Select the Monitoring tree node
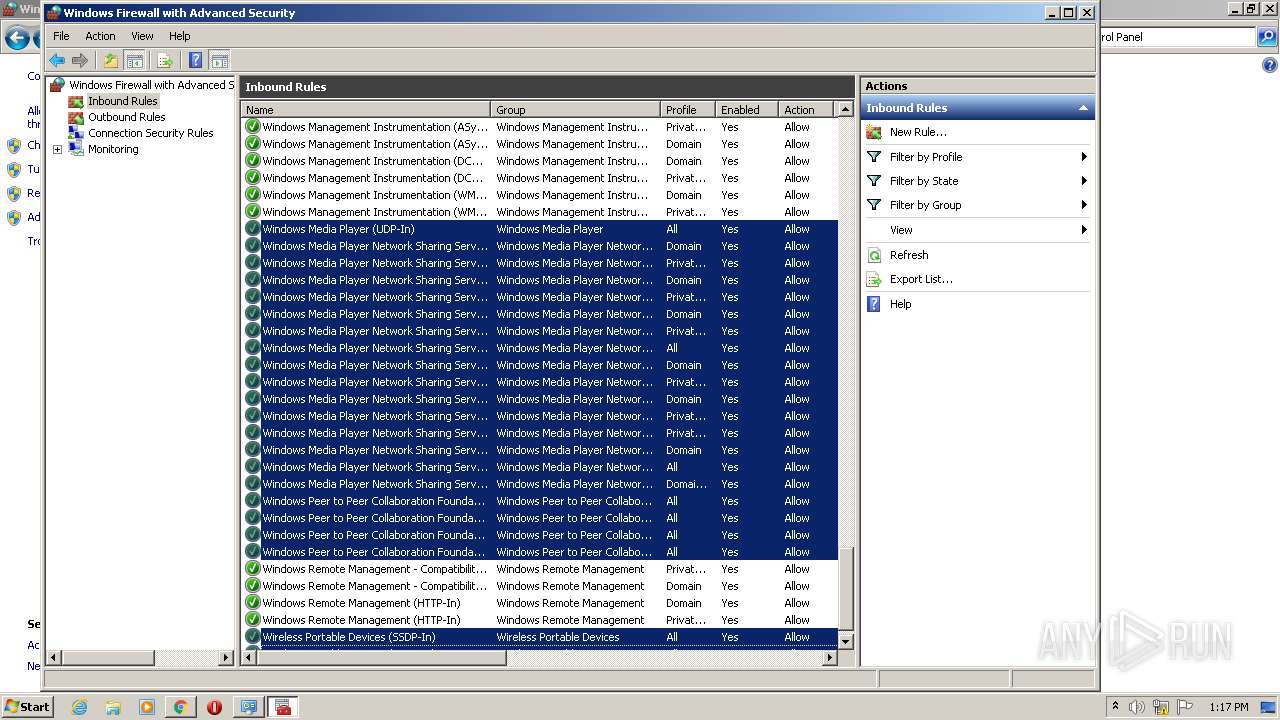The image size is (1280, 720). coord(113,149)
